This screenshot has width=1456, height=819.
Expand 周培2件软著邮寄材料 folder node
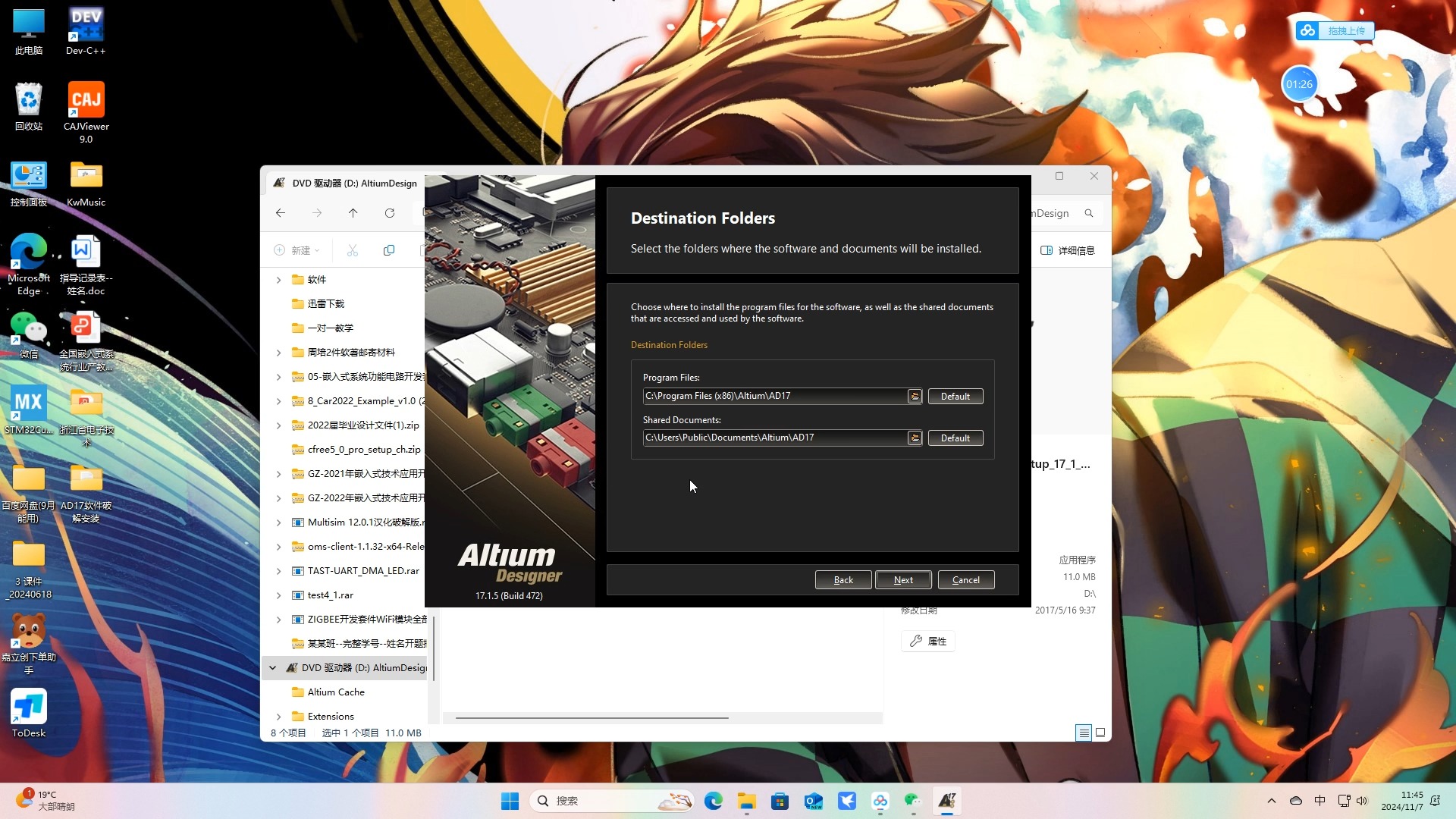point(278,353)
